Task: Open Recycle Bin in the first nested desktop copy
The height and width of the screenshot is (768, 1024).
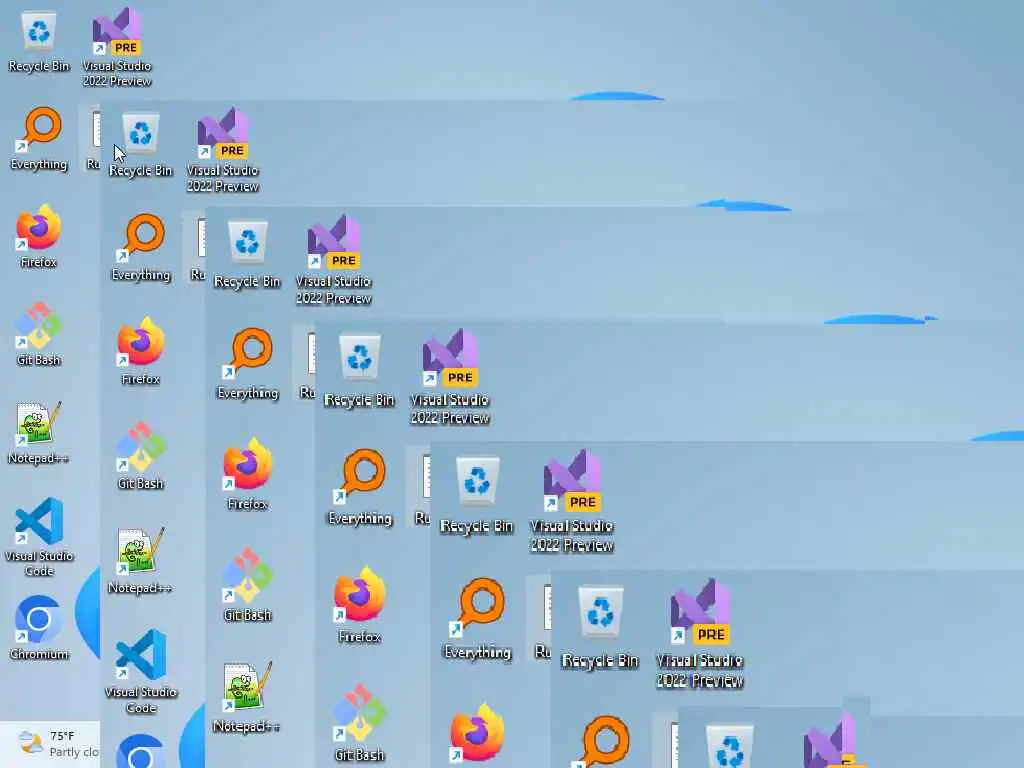Action: [x=140, y=144]
